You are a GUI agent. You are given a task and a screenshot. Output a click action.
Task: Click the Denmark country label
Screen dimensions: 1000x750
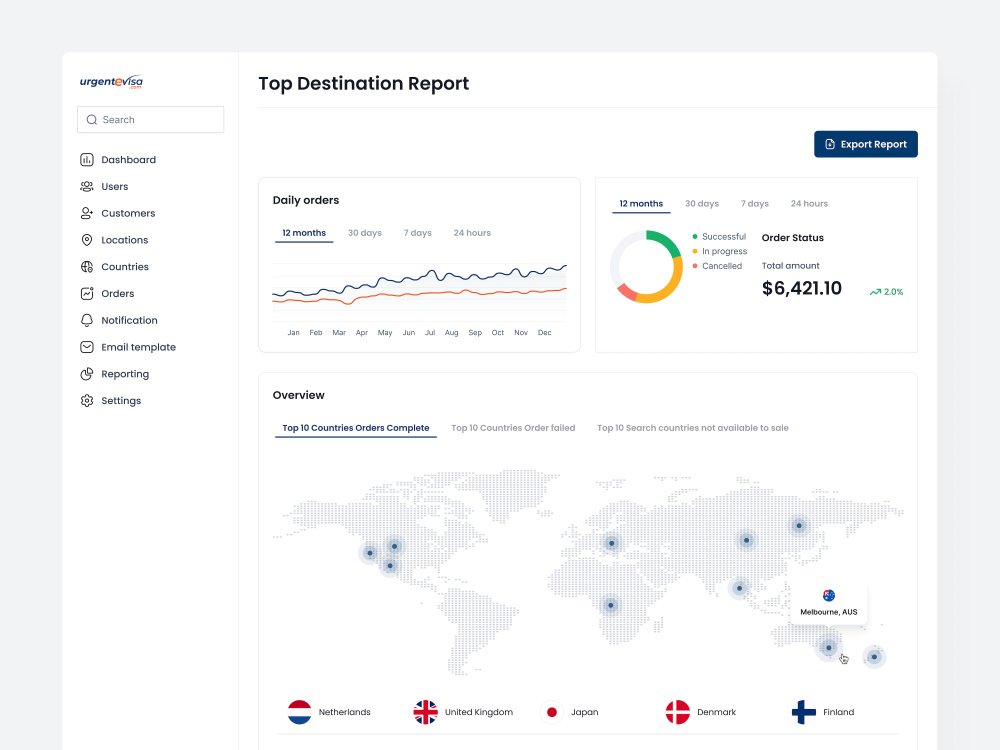point(716,712)
